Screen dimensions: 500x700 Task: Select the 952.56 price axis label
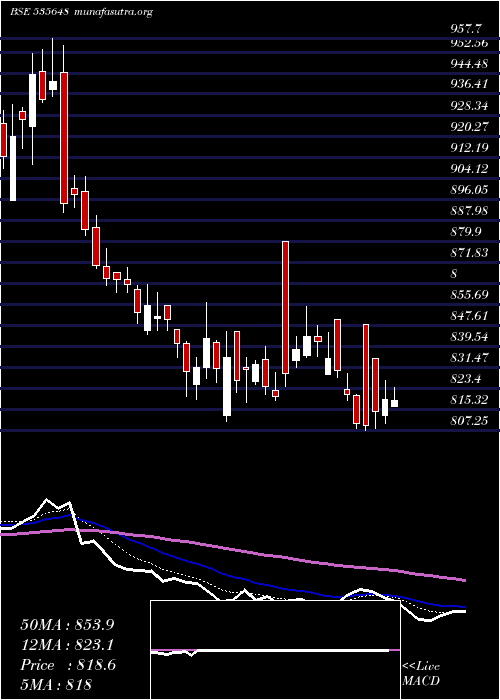click(469, 43)
